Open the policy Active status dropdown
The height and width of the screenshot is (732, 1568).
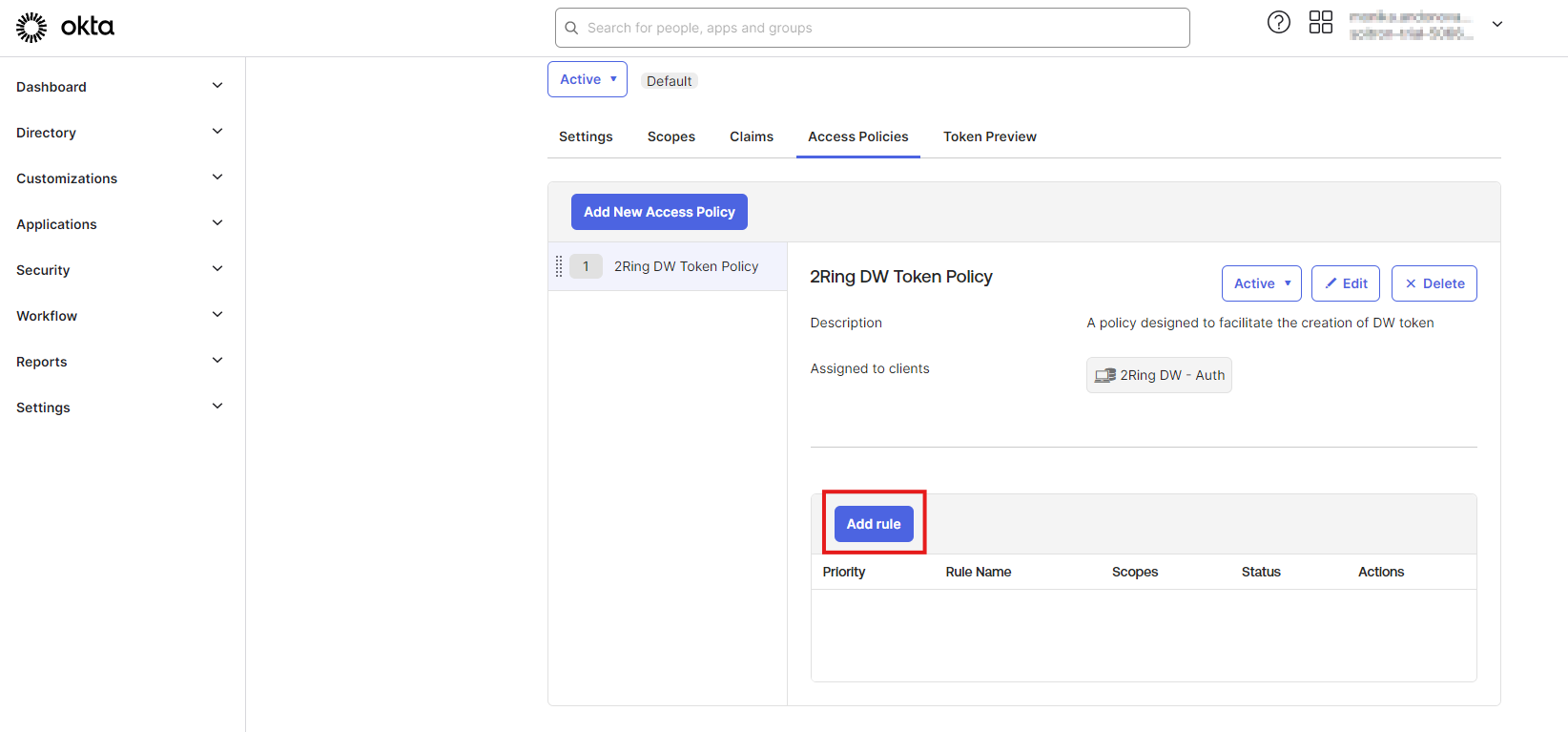1261,283
